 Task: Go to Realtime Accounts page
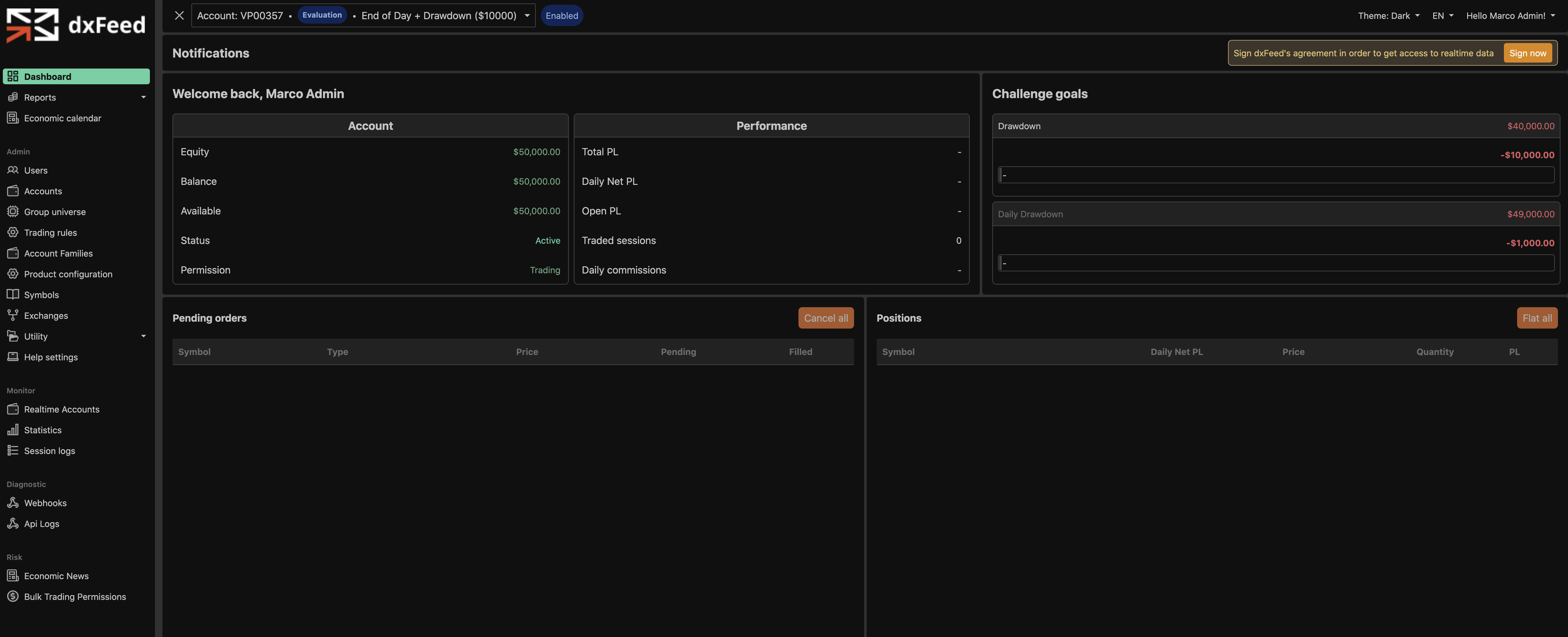(x=62, y=409)
